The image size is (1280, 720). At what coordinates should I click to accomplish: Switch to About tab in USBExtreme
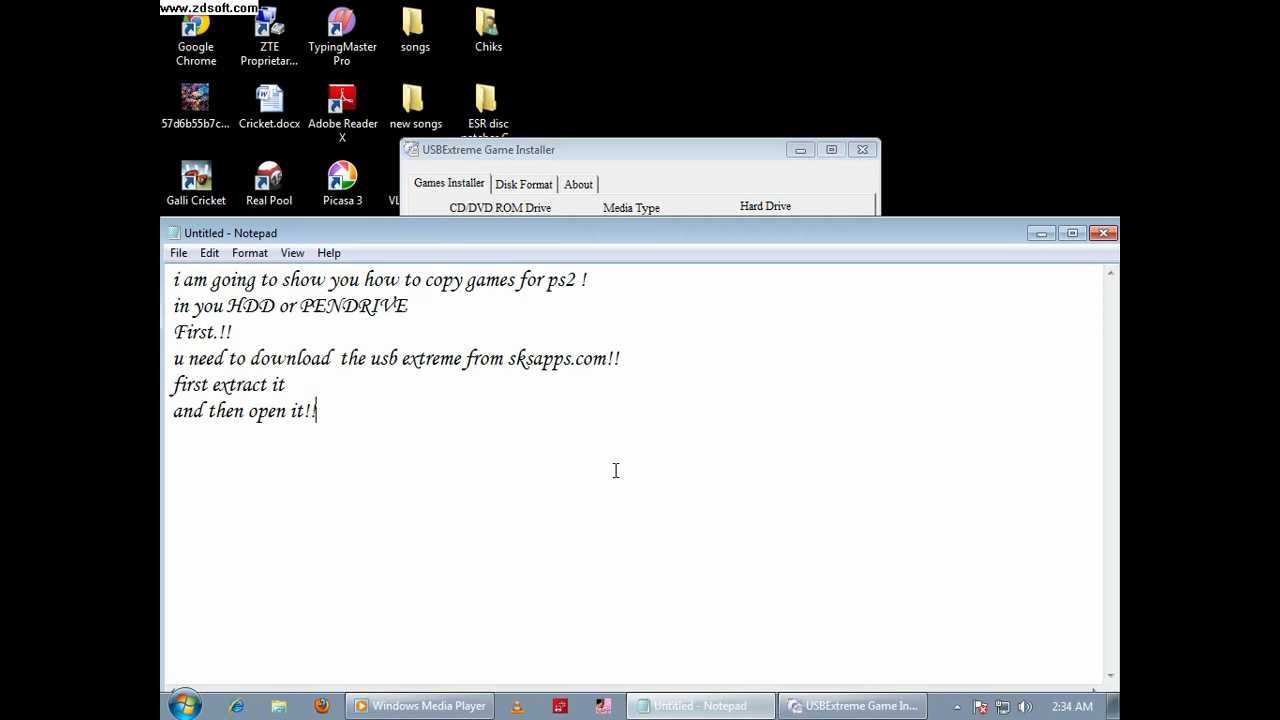[578, 184]
